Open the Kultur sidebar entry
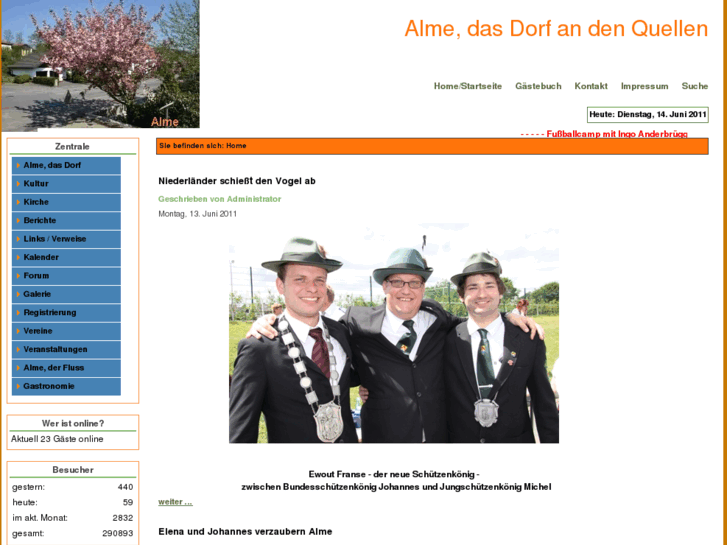 coord(66,184)
